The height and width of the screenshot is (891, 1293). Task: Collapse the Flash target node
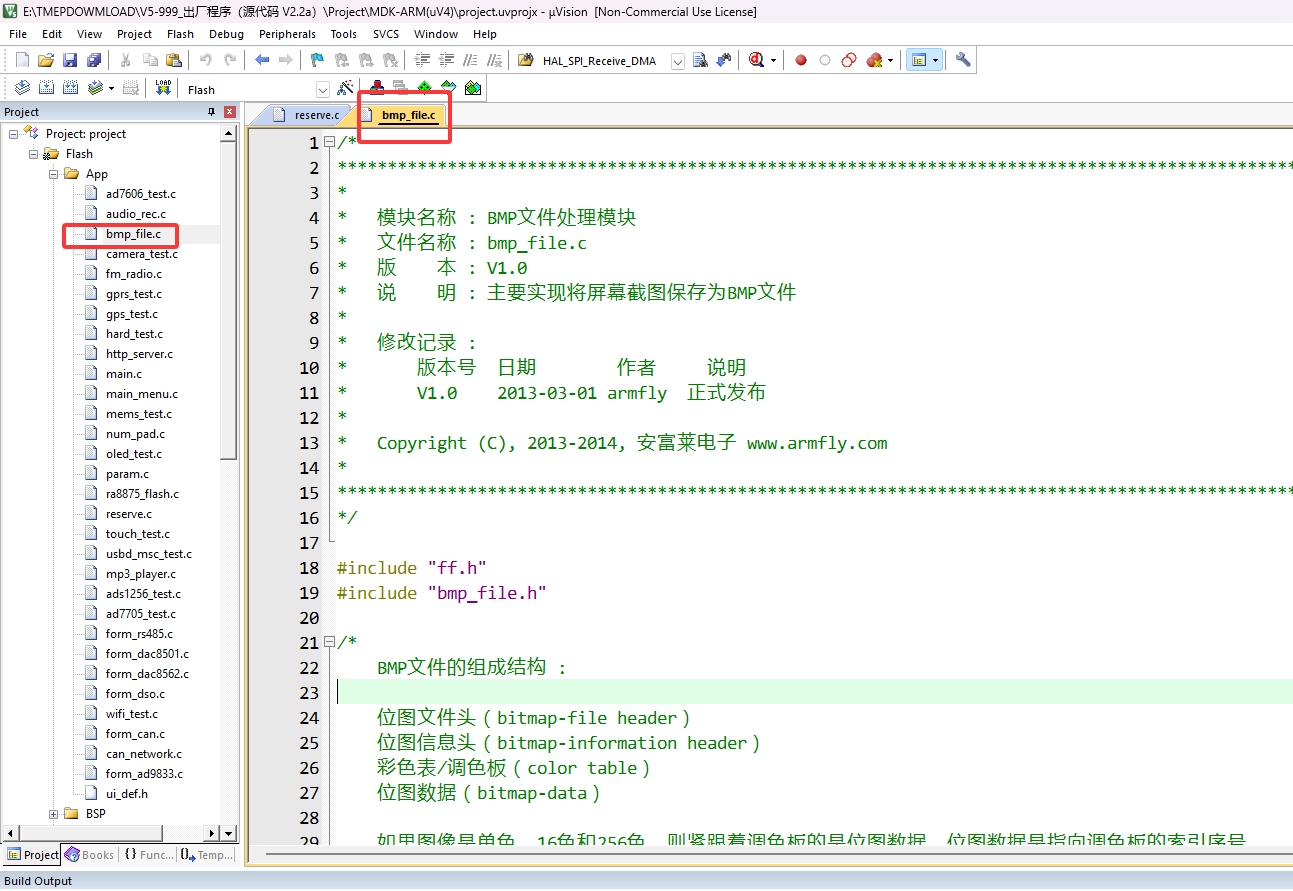(34, 154)
